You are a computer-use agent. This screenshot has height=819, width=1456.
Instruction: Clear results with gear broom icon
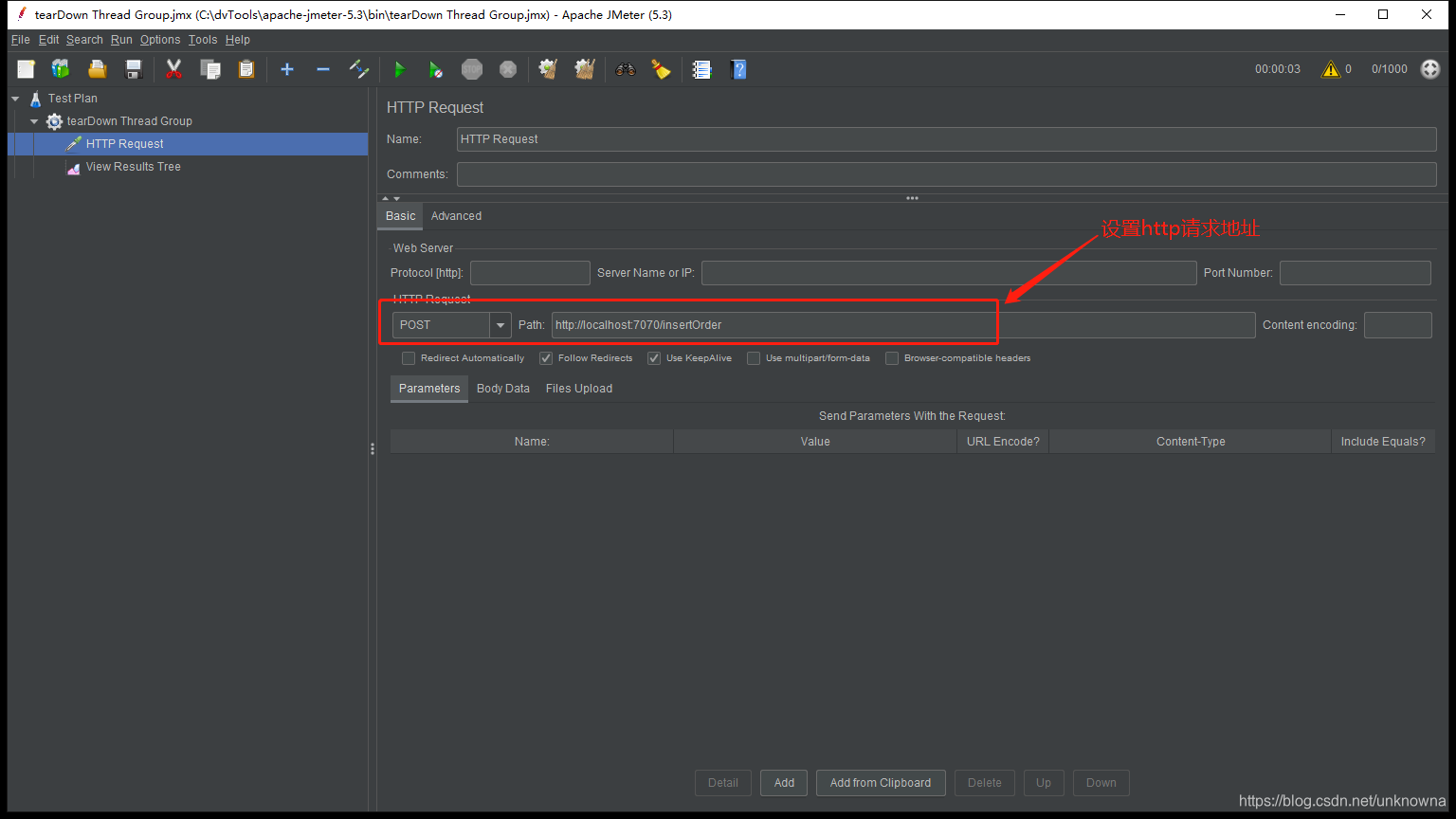[x=548, y=69]
